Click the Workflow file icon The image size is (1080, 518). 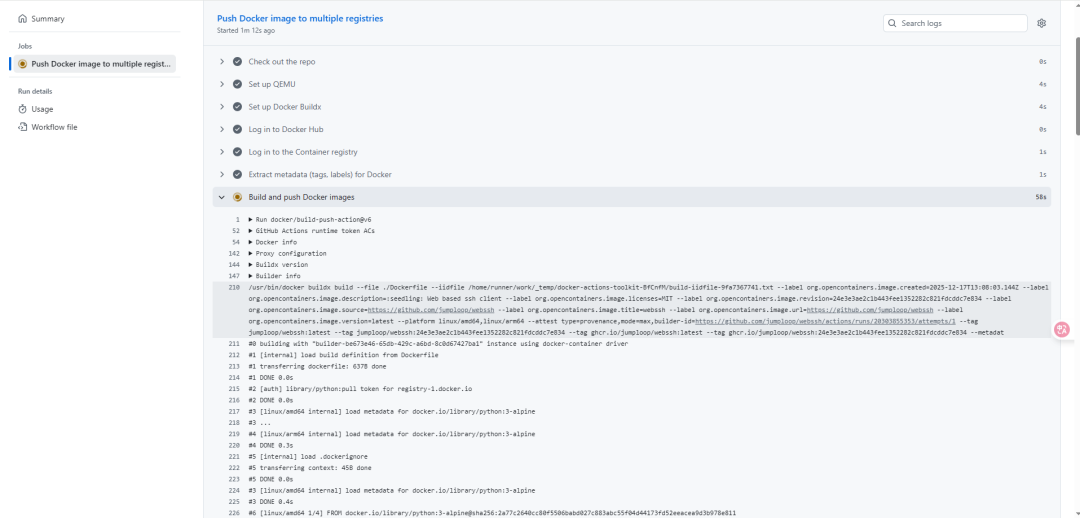point(23,127)
